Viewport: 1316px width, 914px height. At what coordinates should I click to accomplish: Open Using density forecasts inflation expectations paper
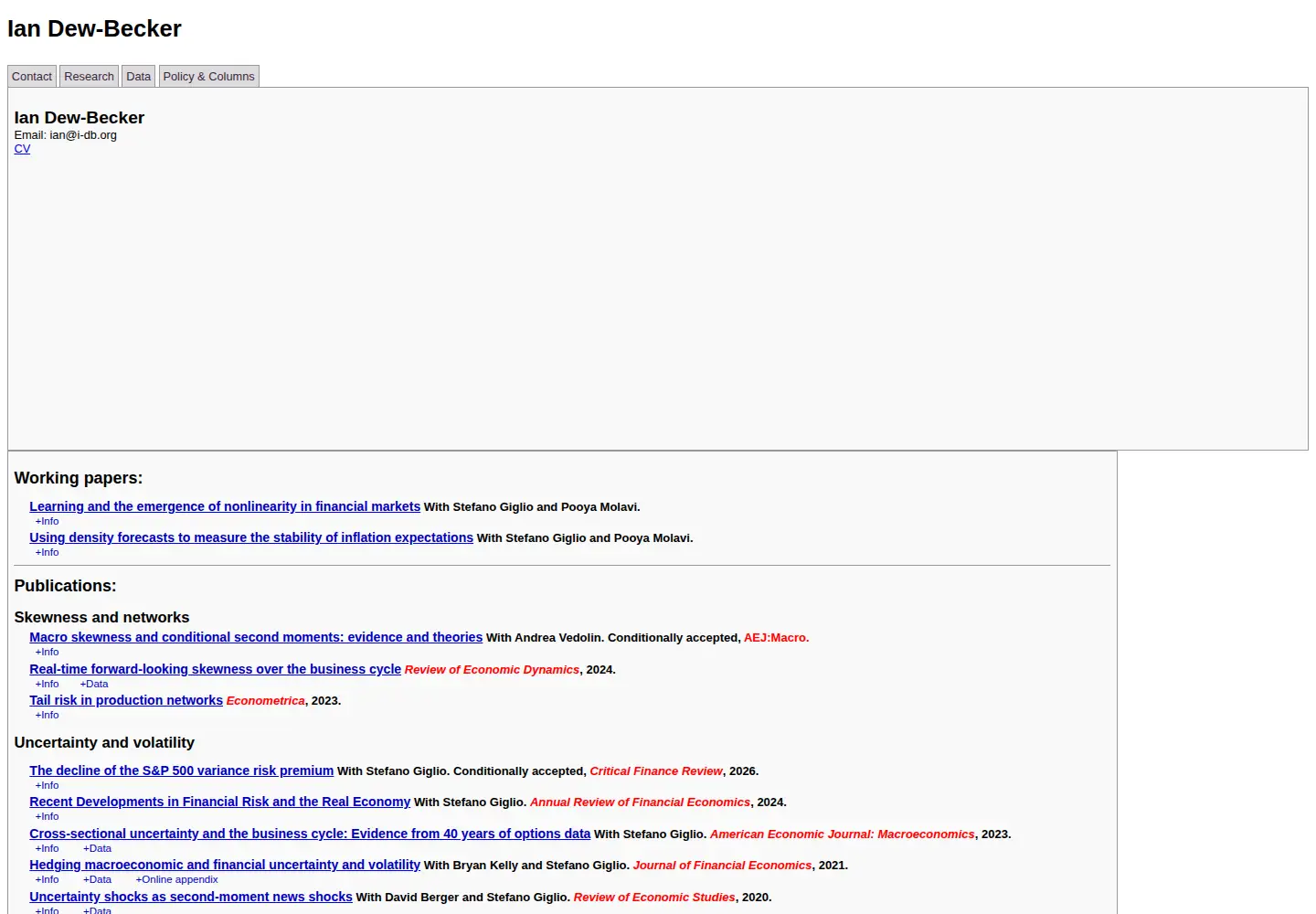click(x=251, y=537)
